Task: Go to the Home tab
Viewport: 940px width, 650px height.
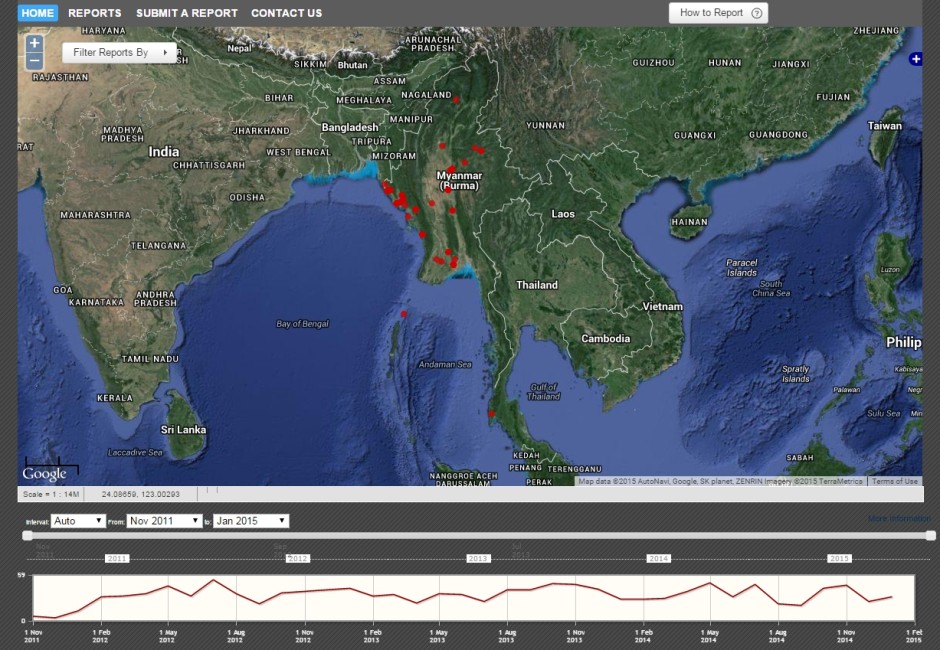Action: coord(38,13)
